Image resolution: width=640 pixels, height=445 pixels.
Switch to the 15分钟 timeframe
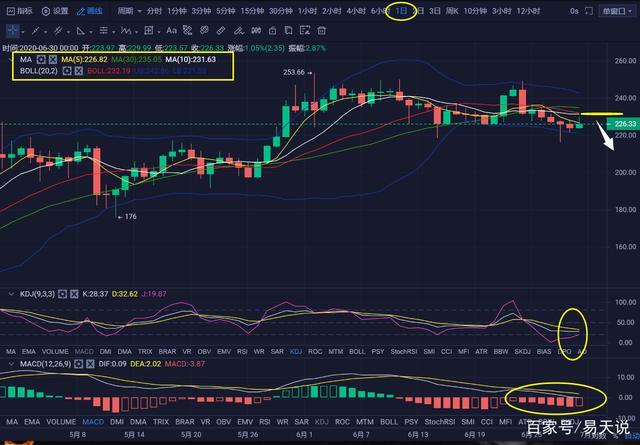[252, 11]
